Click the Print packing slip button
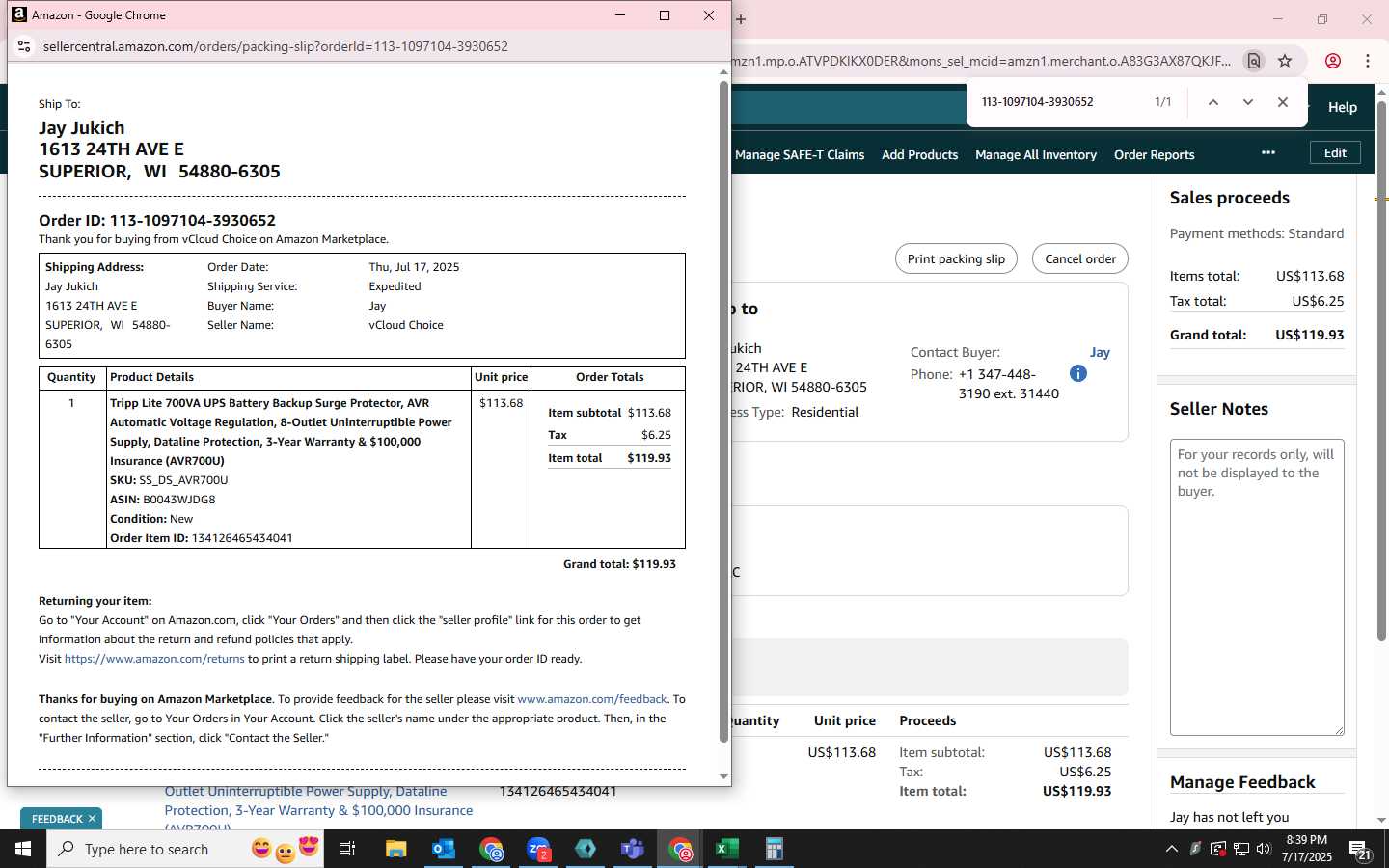The image size is (1389, 868). coord(956,258)
